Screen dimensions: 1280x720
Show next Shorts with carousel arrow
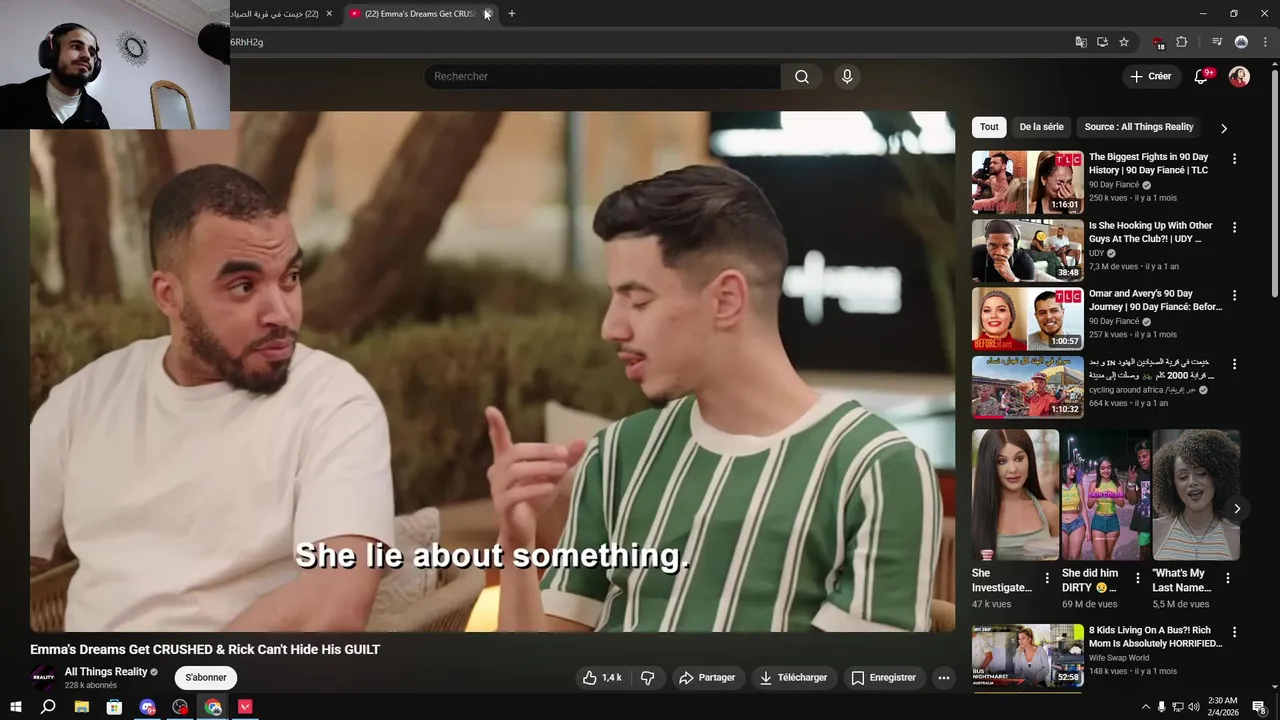[1237, 509]
